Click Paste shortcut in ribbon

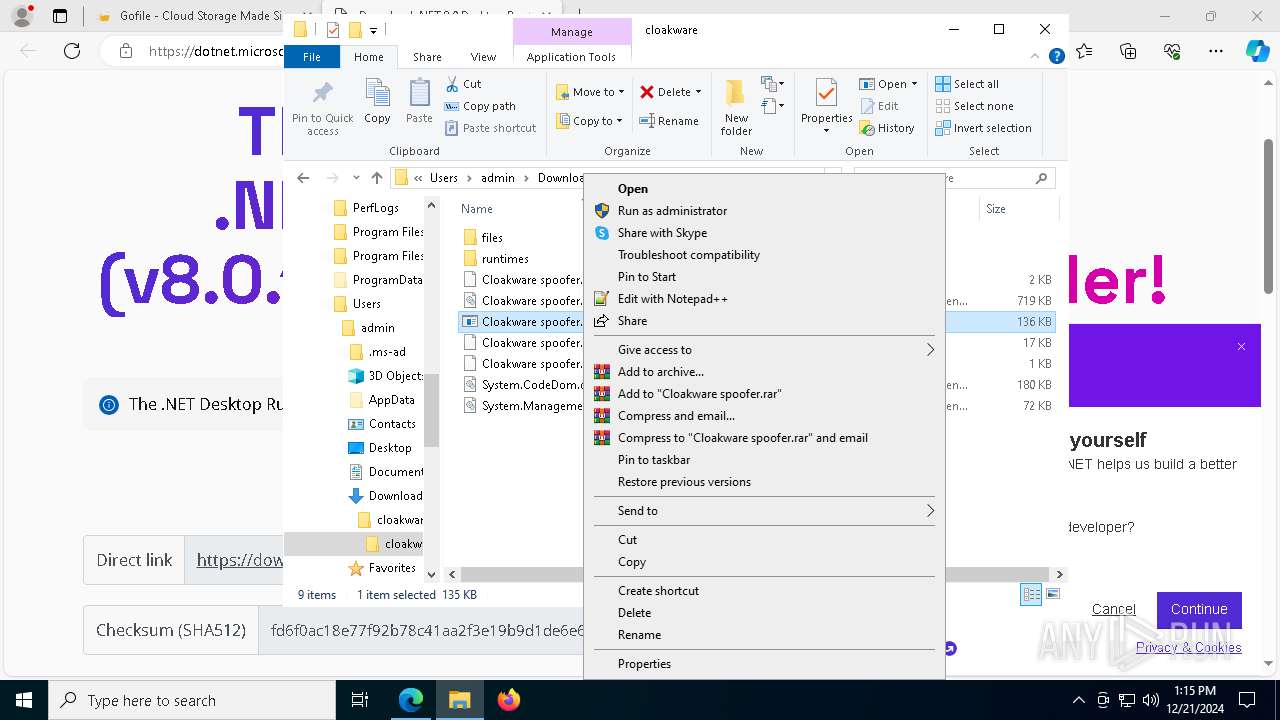tap(490, 128)
